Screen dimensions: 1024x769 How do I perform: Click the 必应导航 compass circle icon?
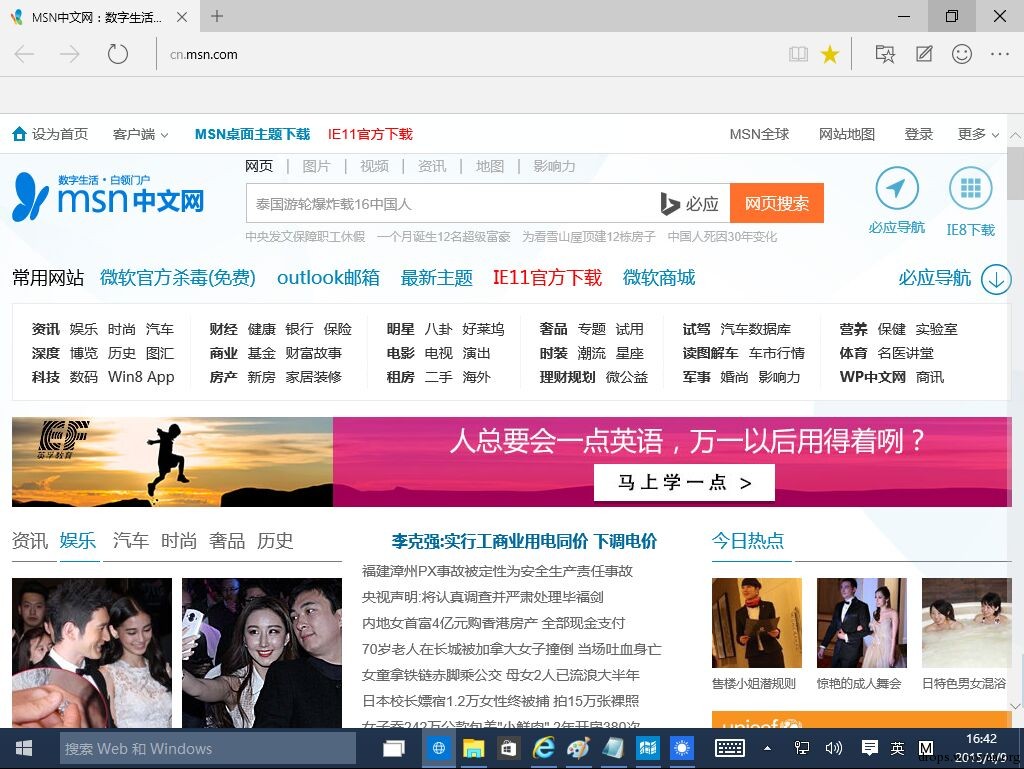coord(897,189)
